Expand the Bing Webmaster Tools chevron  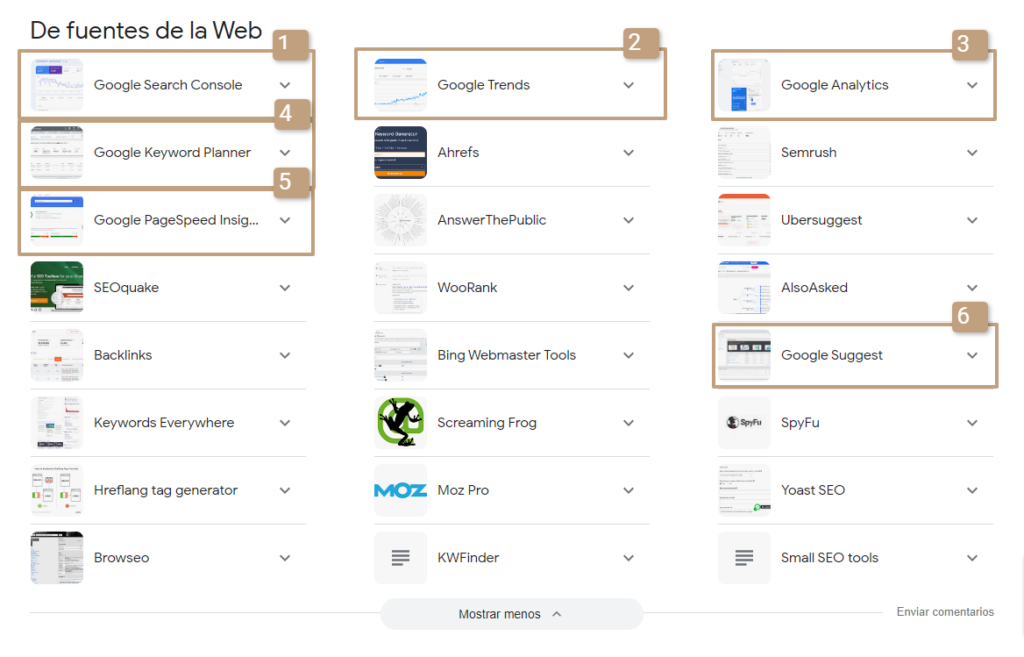[x=628, y=355]
